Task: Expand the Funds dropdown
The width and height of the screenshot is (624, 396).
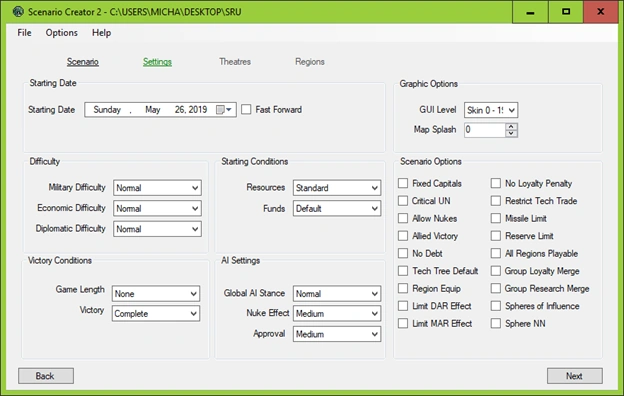Action: pyautogui.click(x=337, y=208)
